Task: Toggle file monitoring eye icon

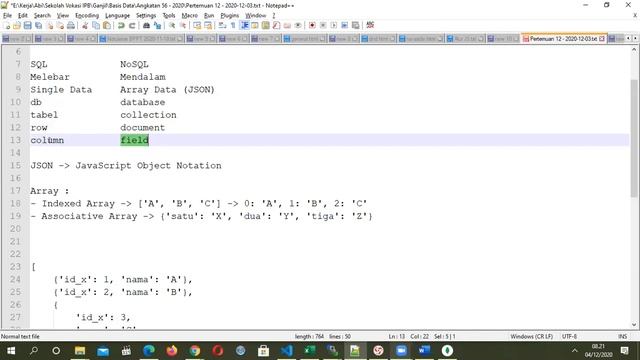Action: click(298, 25)
